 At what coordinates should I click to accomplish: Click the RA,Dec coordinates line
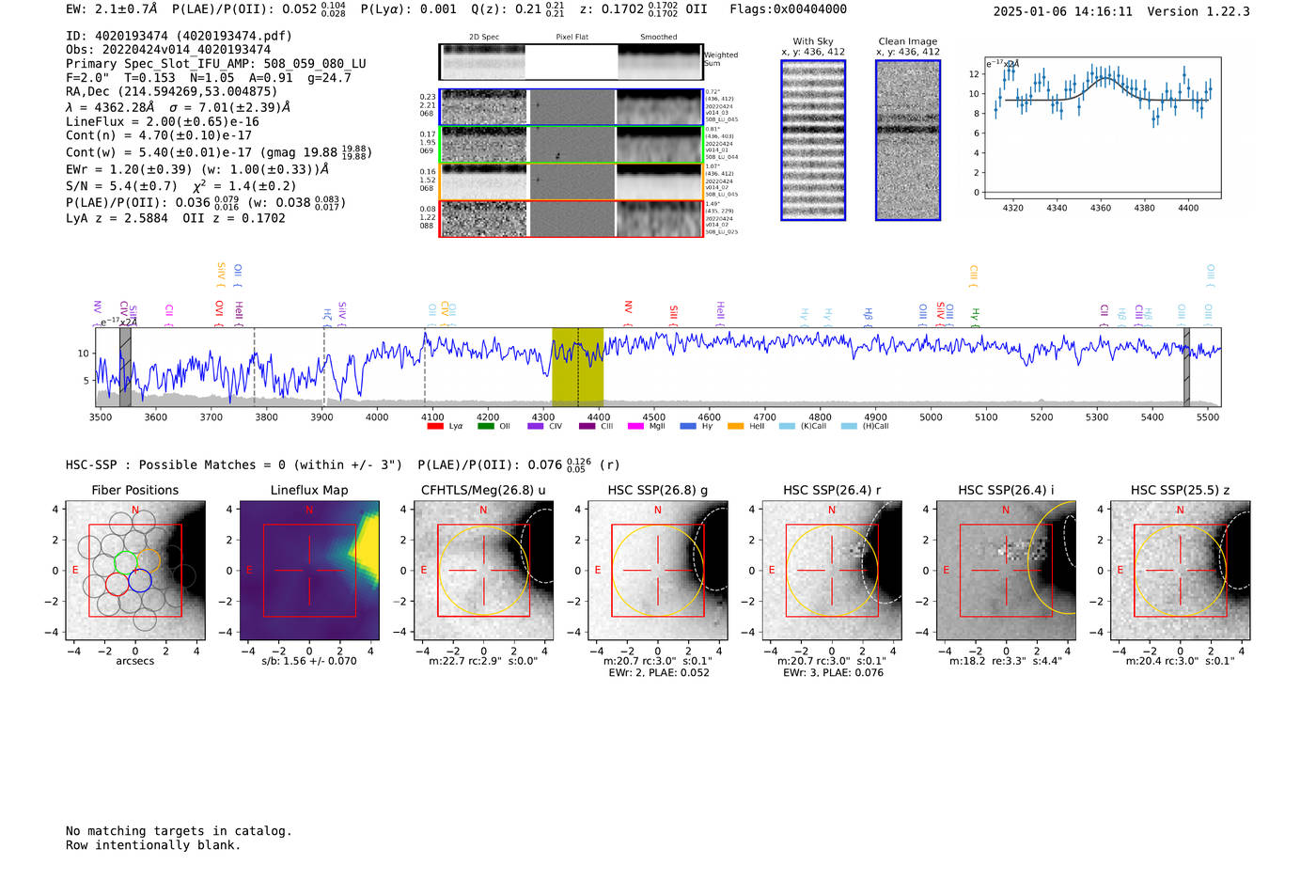[x=172, y=92]
